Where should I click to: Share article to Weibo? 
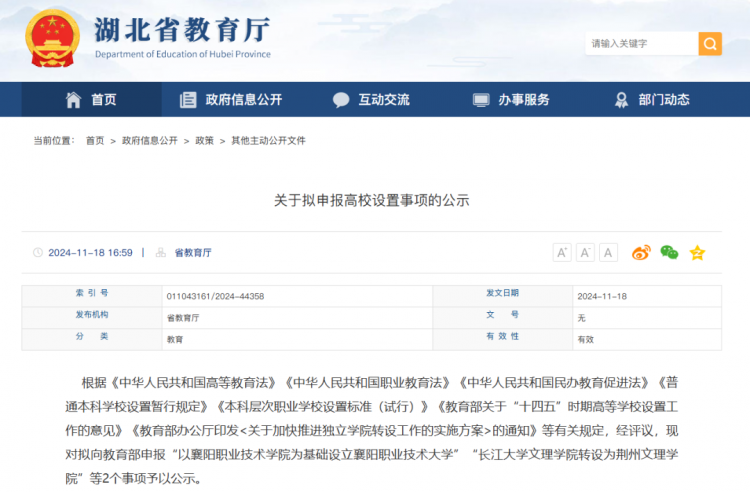[641, 252]
